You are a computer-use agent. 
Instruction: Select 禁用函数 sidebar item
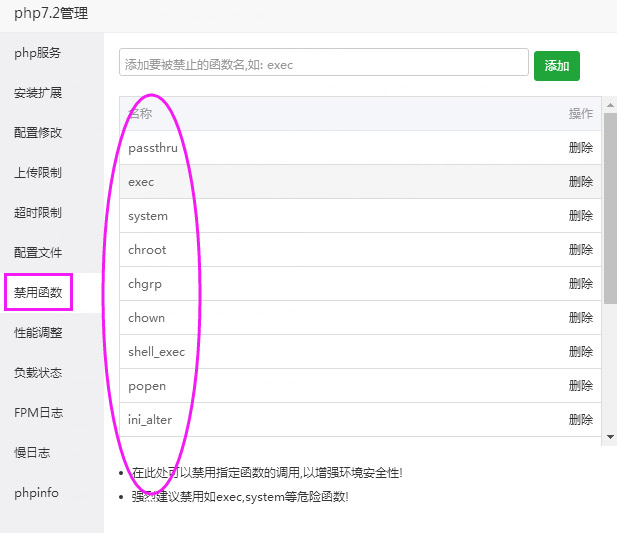pos(38,292)
